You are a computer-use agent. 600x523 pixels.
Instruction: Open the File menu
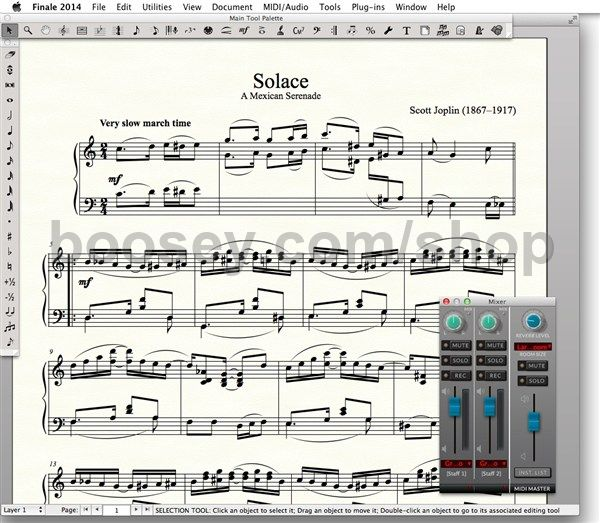click(99, 7)
